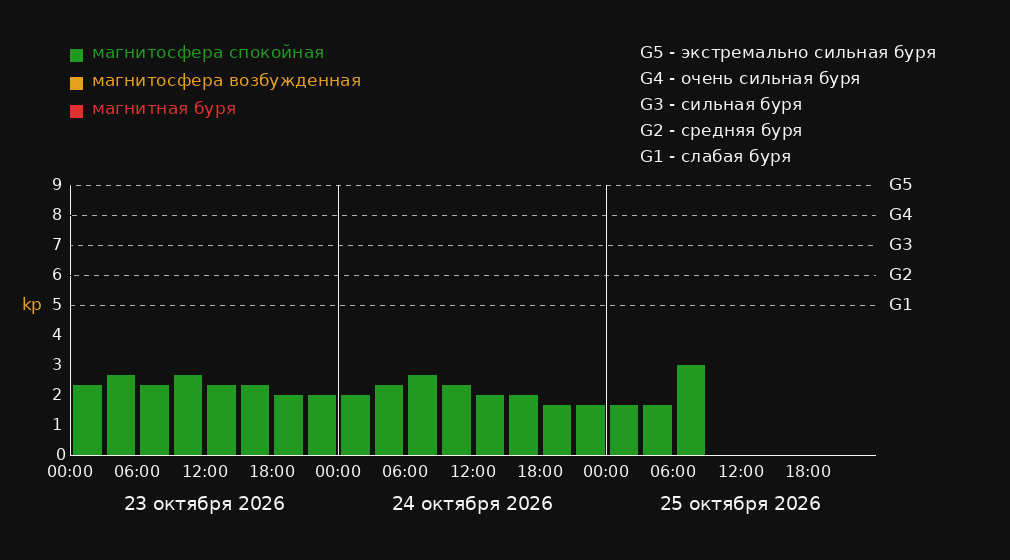Click the line "G5 - экстремально сильная буря"
This screenshot has height=560, width=1010.
pos(788,53)
